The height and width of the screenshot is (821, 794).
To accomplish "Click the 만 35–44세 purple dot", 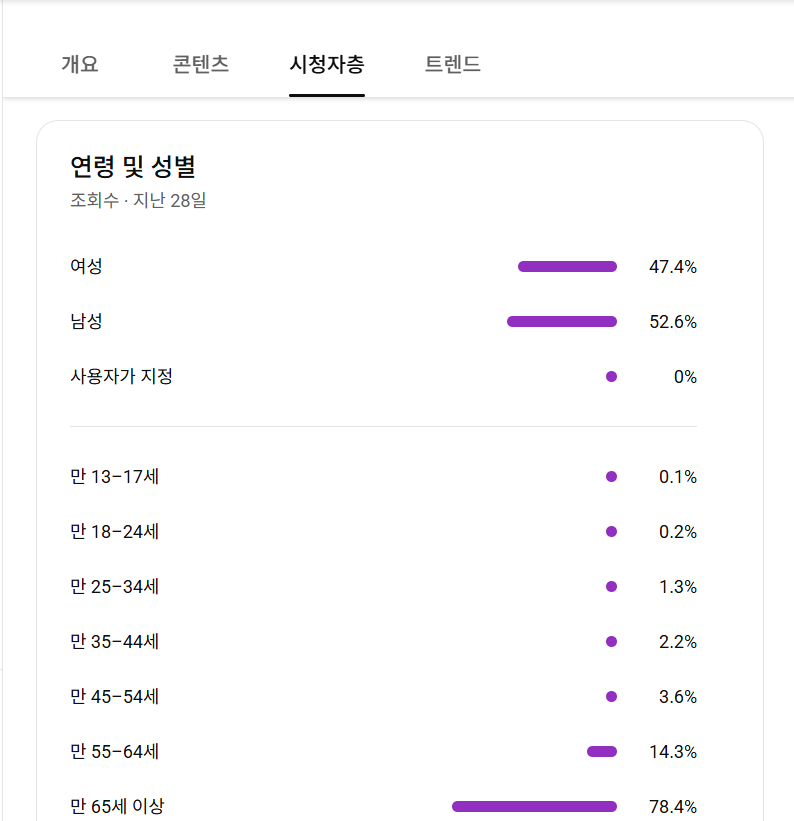I will pos(611,641).
